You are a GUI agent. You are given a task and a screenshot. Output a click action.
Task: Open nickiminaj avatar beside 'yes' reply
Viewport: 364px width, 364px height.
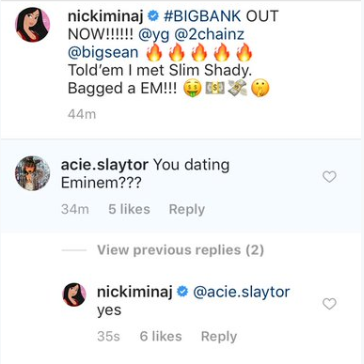pos(75,294)
